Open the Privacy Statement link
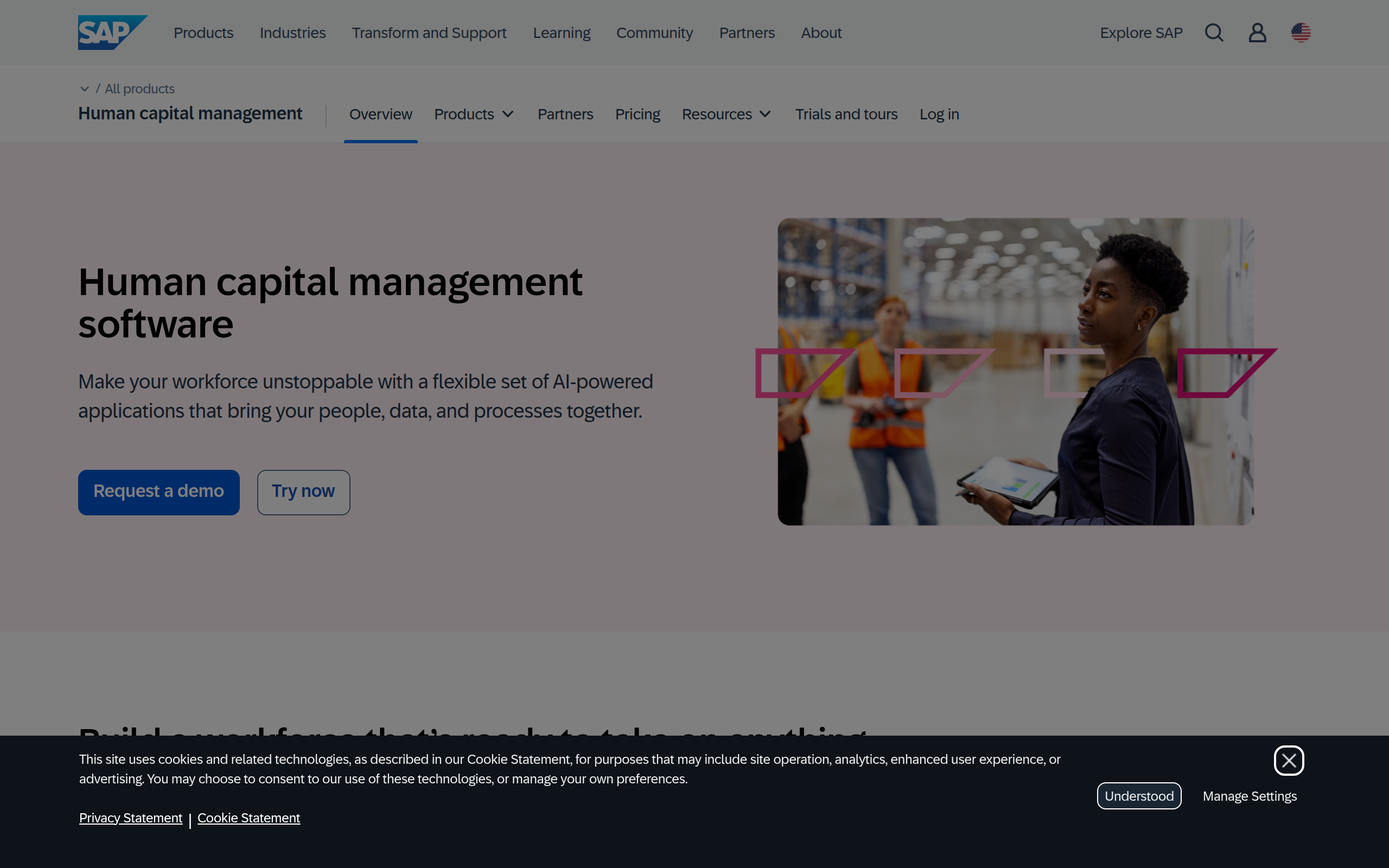The width and height of the screenshot is (1389, 868). (130, 818)
